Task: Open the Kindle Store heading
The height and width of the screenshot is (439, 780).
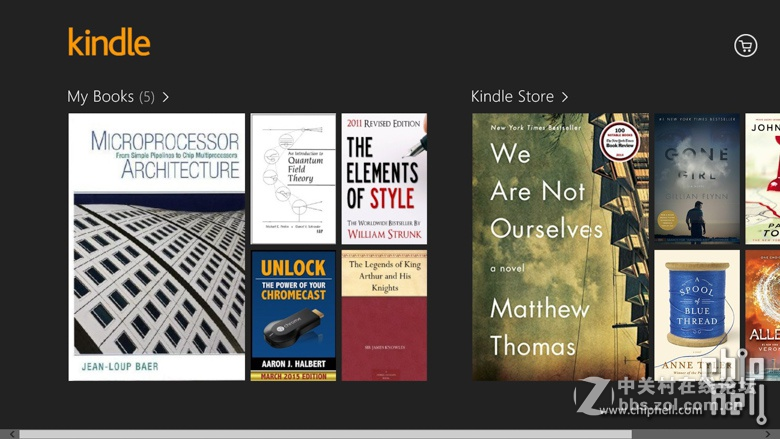Action: tap(512, 96)
